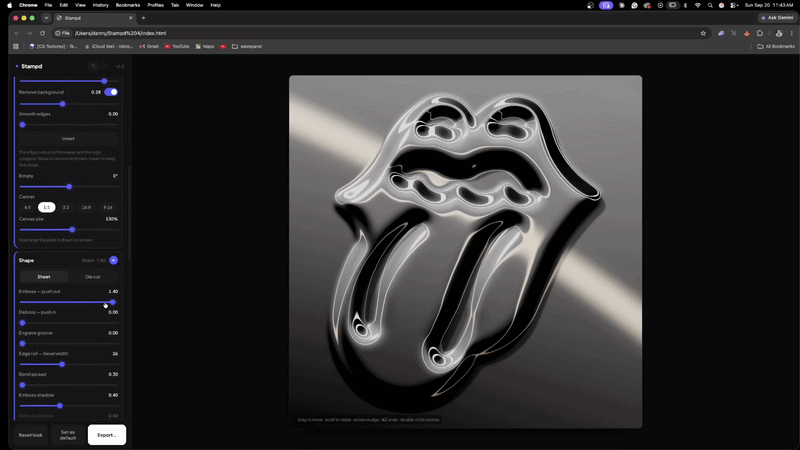Select the 3:2 canvas ratio
This screenshot has width=800, height=450.
66,208
